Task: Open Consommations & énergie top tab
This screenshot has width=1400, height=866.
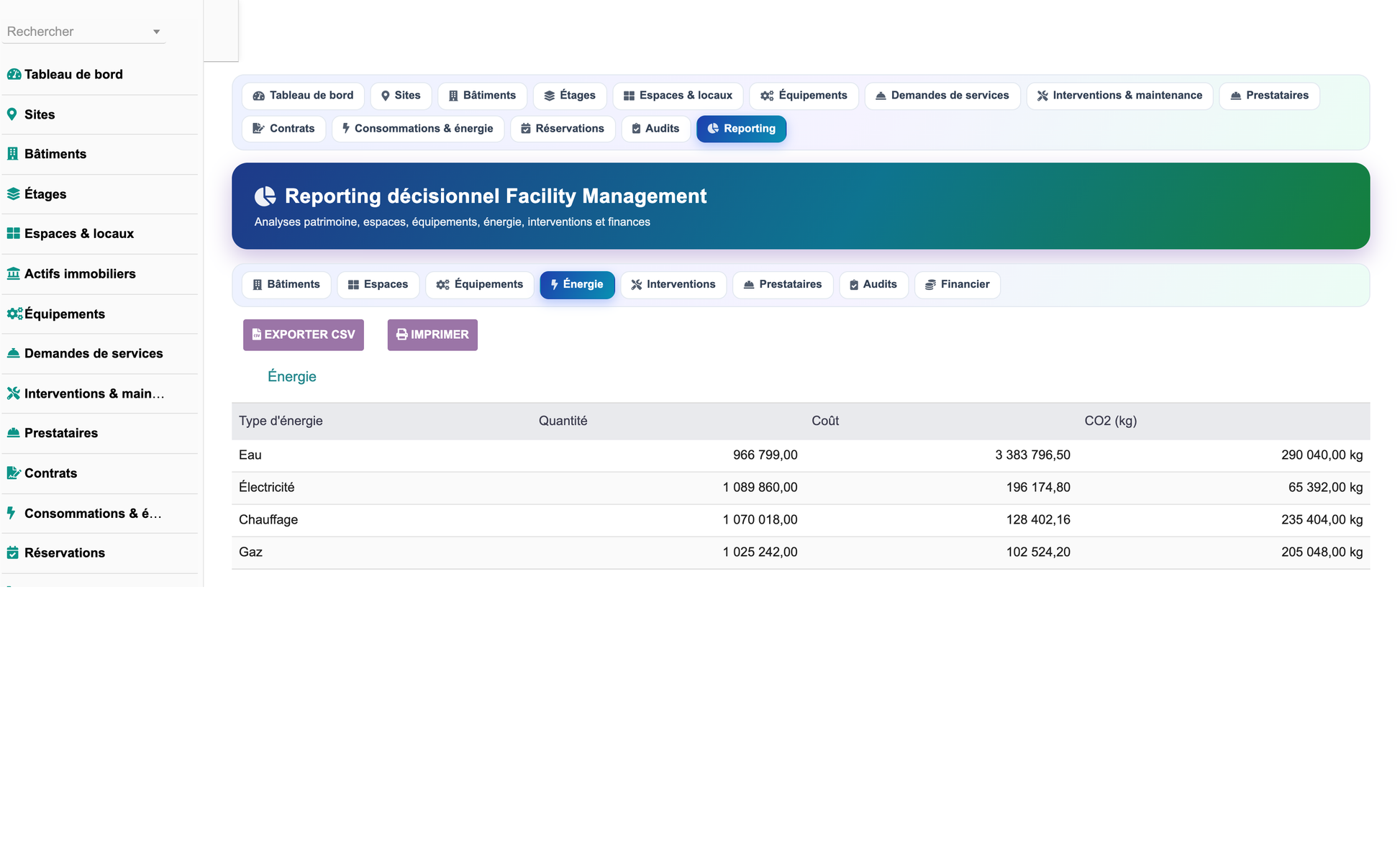Action: coord(418,129)
